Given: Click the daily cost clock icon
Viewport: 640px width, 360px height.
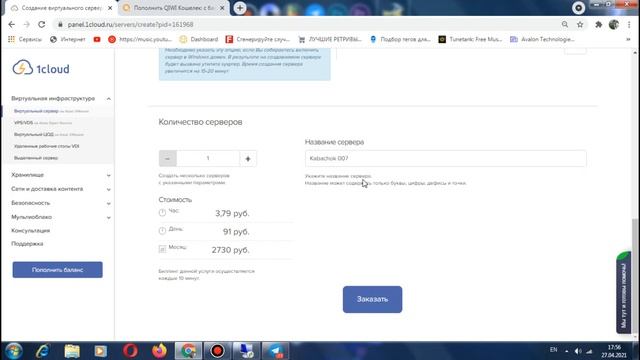Looking at the screenshot, I should [162, 231].
